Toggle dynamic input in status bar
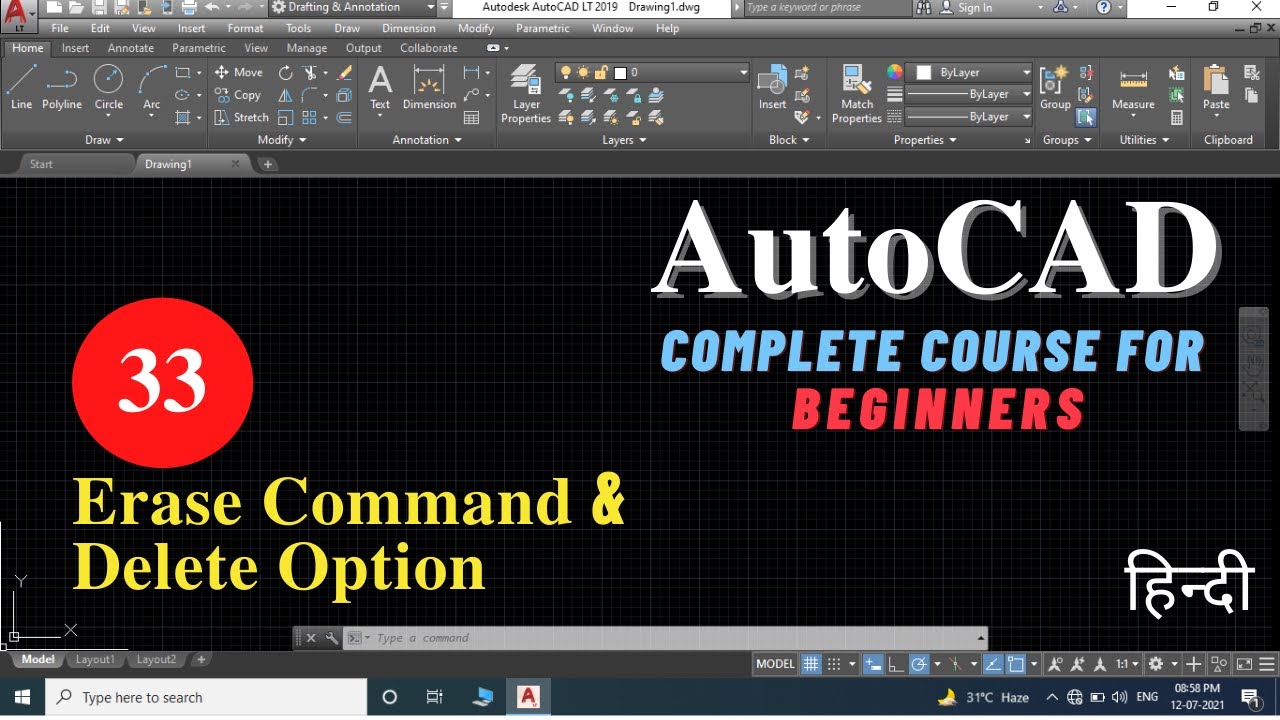The image size is (1280, 720). [x=873, y=664]
